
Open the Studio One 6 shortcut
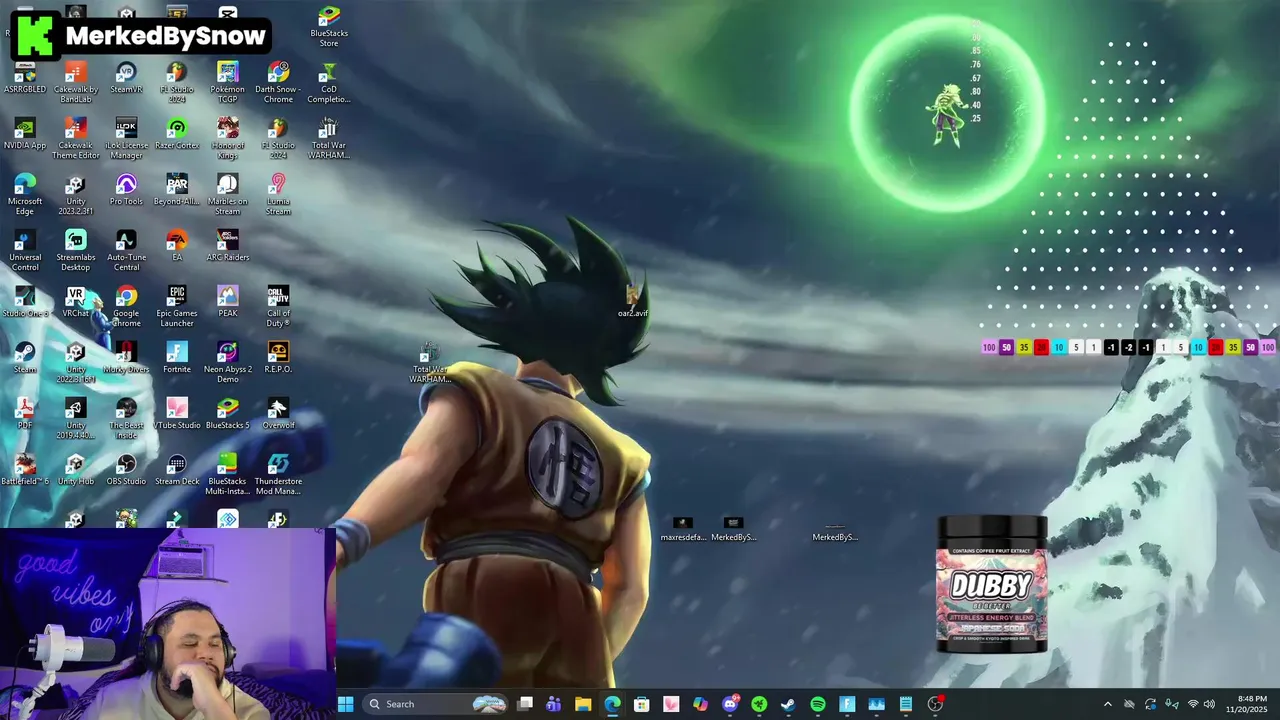tap(25, 303)
